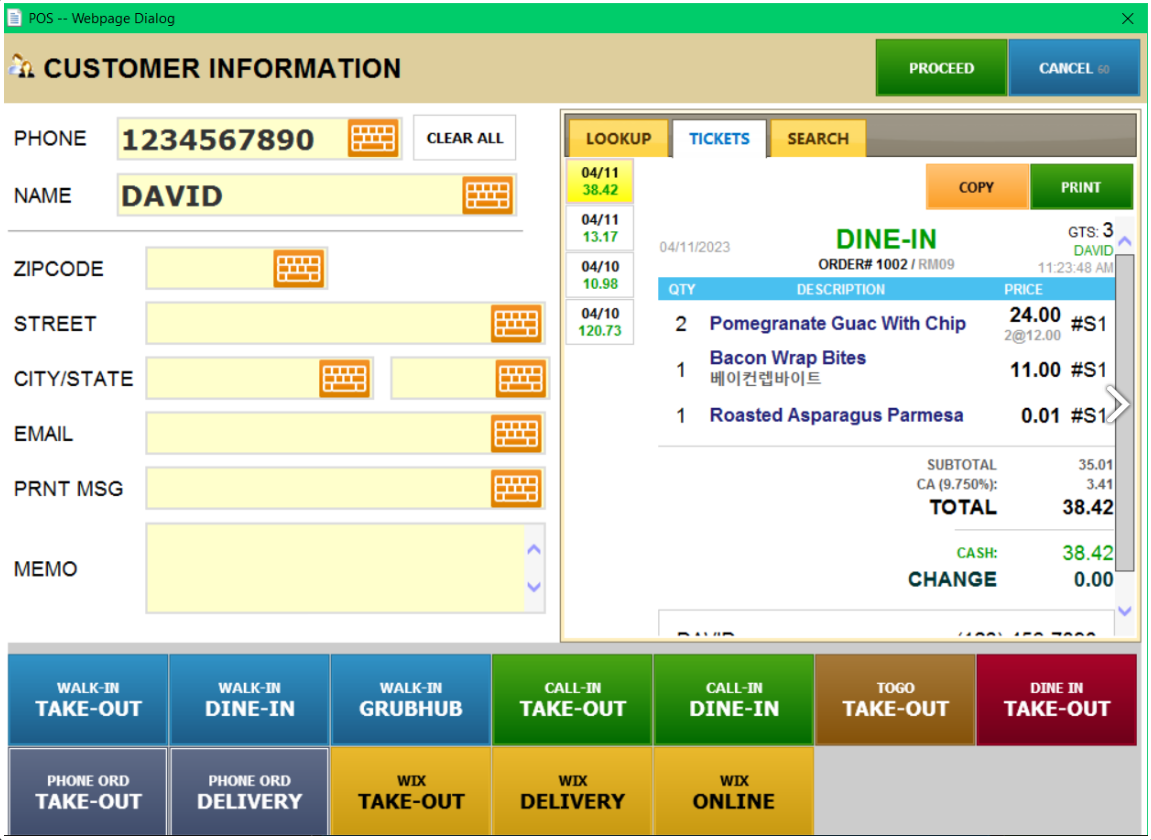Expand receipt with the right chevron arrow

click(1119, 404)
